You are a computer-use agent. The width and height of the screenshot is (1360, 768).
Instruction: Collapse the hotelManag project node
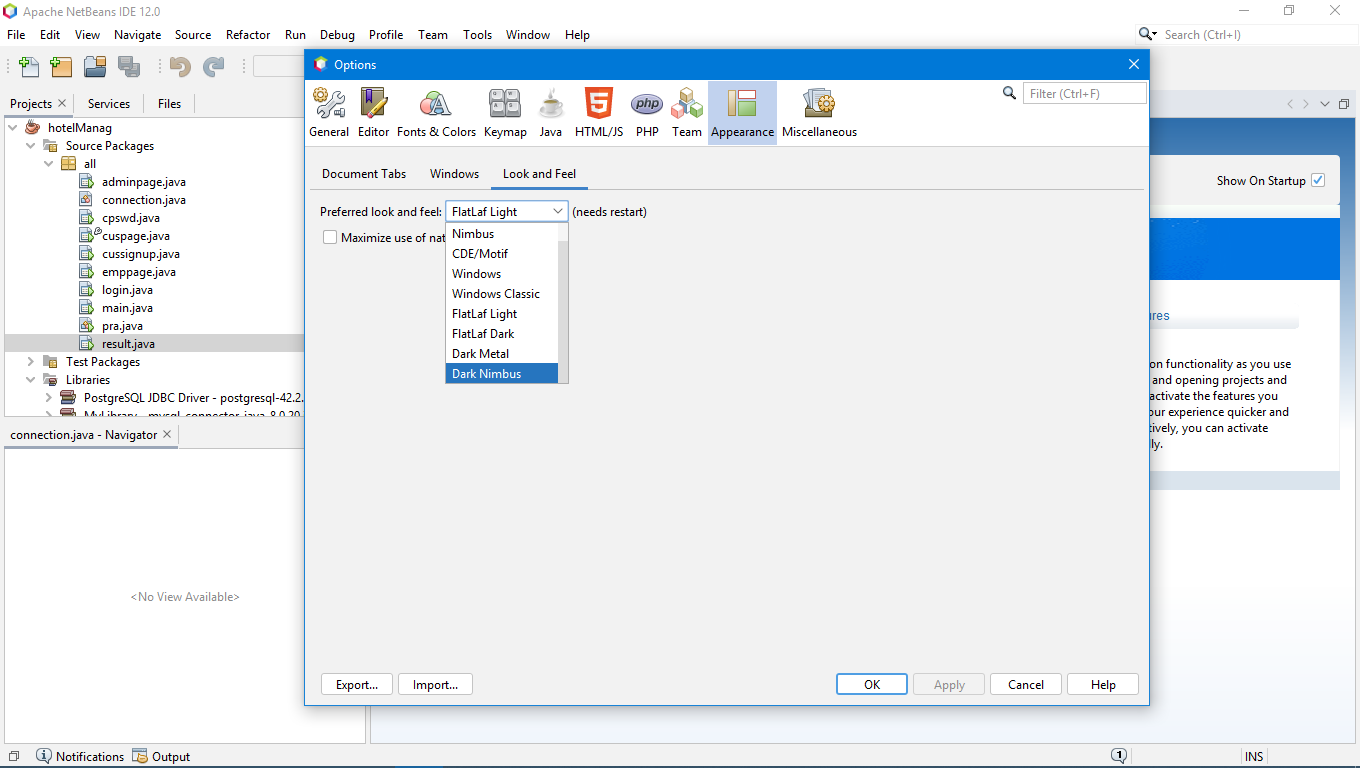tap(13, 128)
